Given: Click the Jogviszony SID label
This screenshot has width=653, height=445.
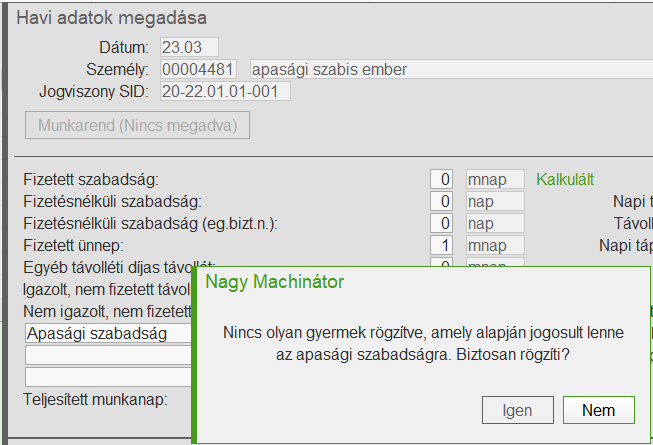Looking at the screenshot, I should point(94,91).
